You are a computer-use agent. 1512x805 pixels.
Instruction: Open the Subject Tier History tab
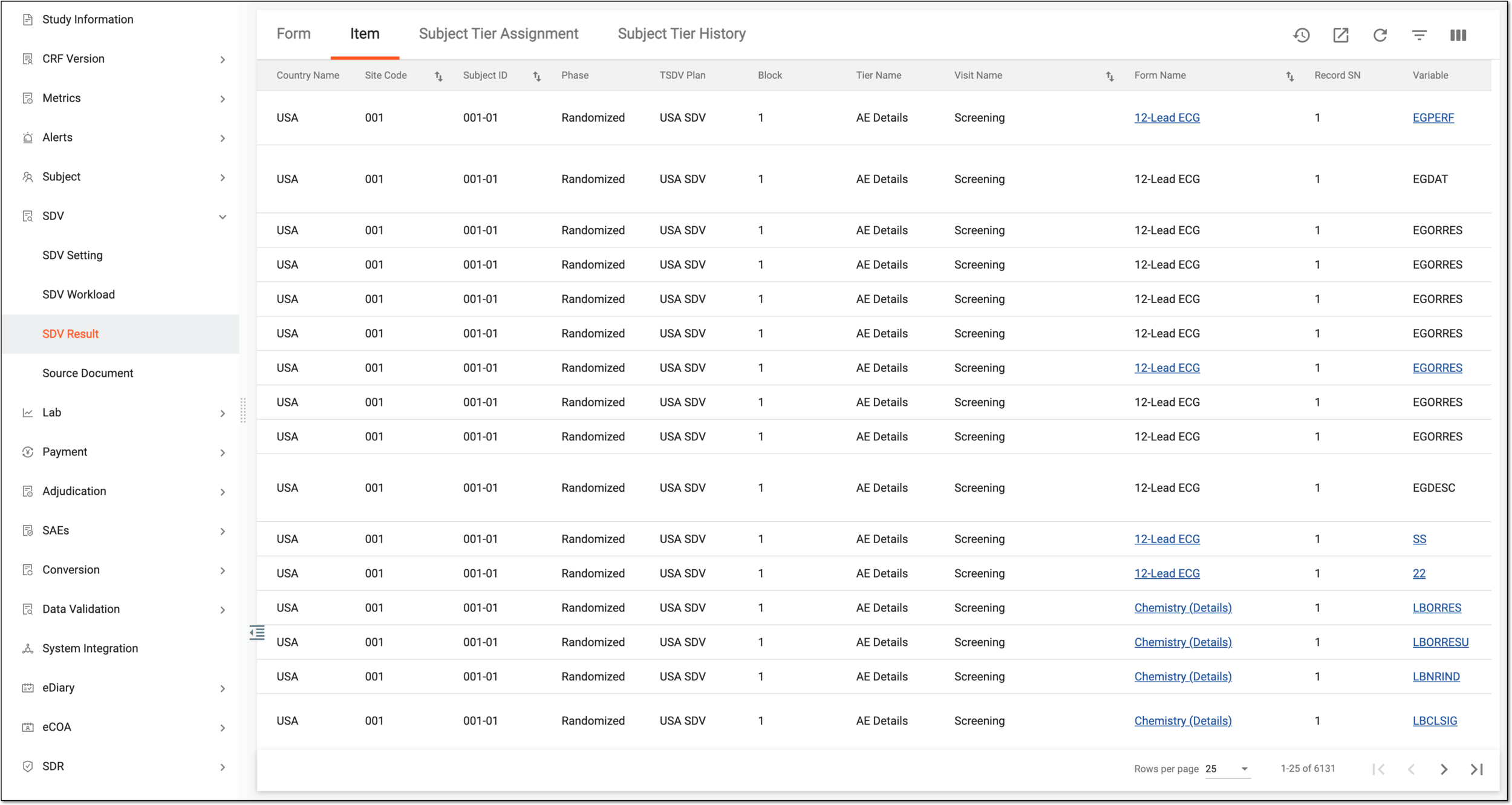pyautogui.click(x=682, y=34)
